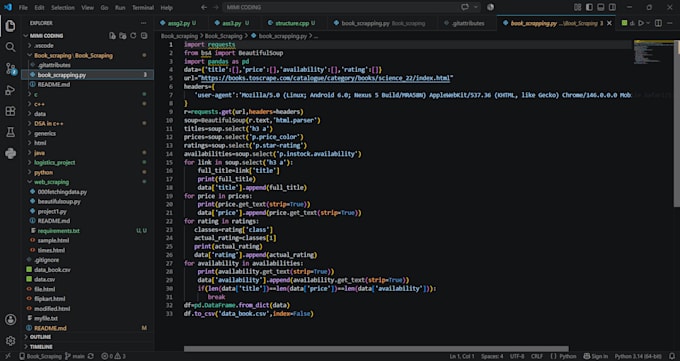Open the Run and Debug view
680x361 pixels.
pos(10,90)
